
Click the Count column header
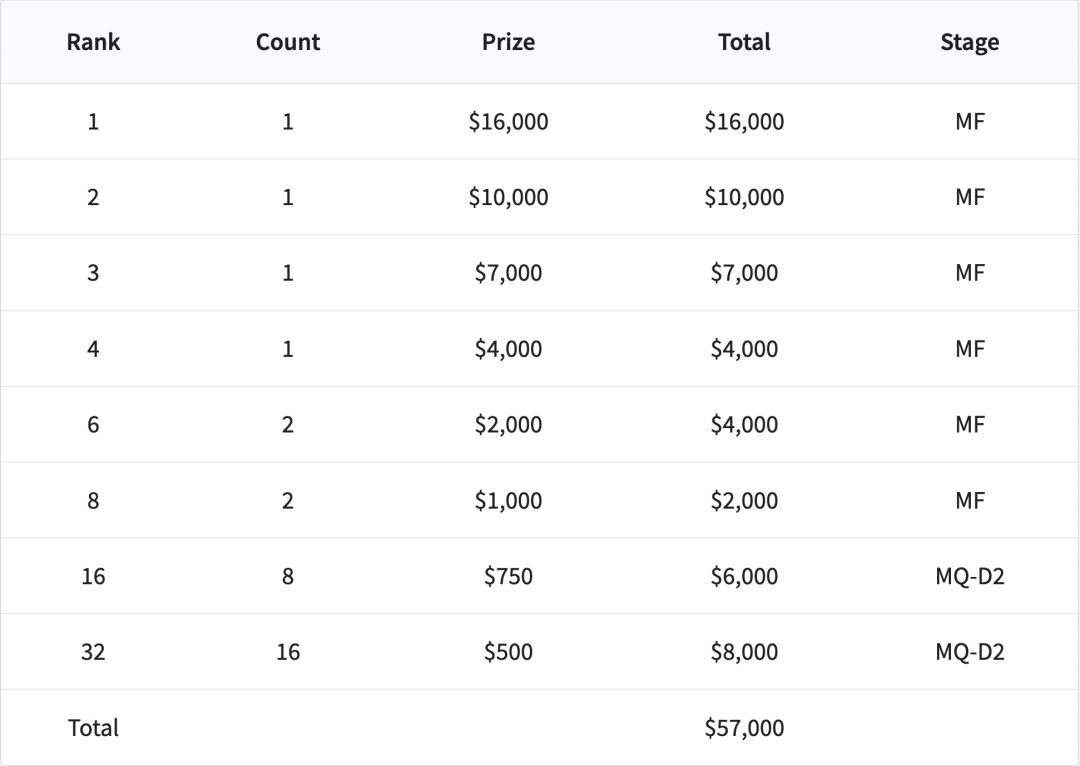288,42
